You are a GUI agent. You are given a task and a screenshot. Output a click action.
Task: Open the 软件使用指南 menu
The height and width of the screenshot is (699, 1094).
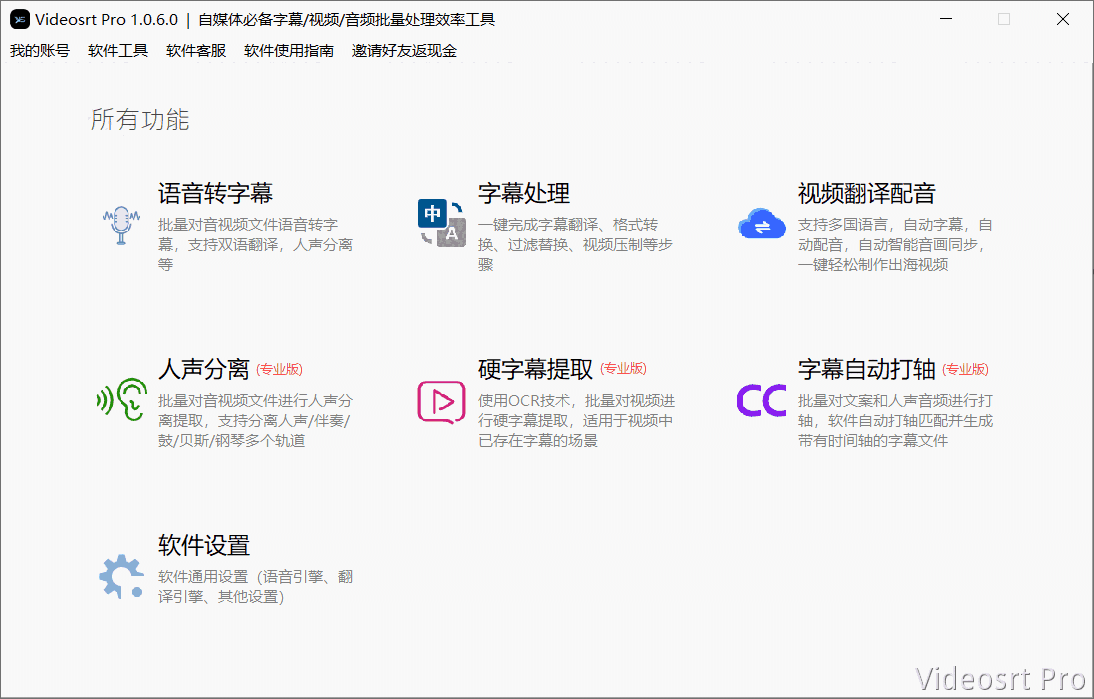289,50
